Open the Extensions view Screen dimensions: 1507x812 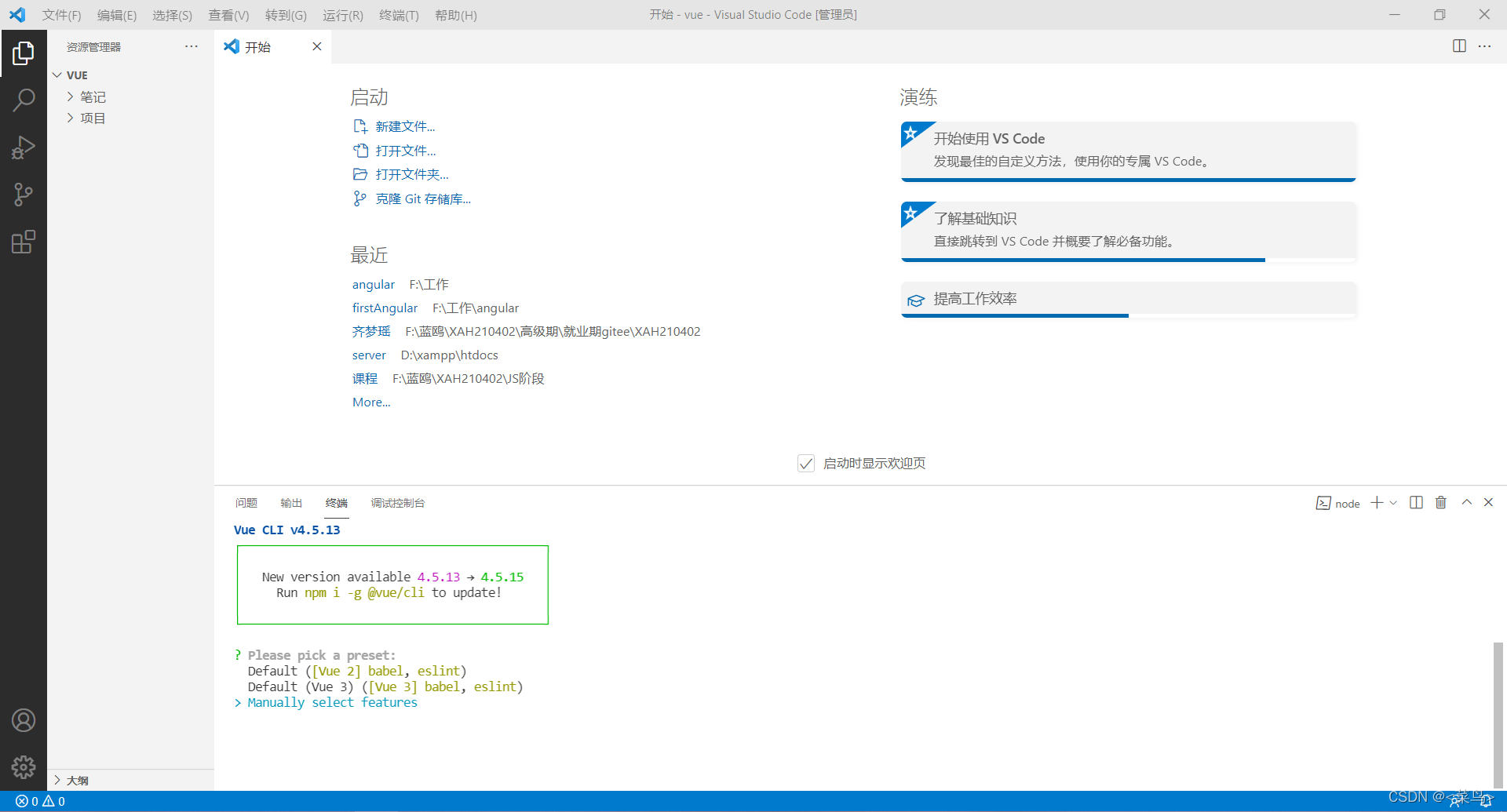click(x=24, y=242)
